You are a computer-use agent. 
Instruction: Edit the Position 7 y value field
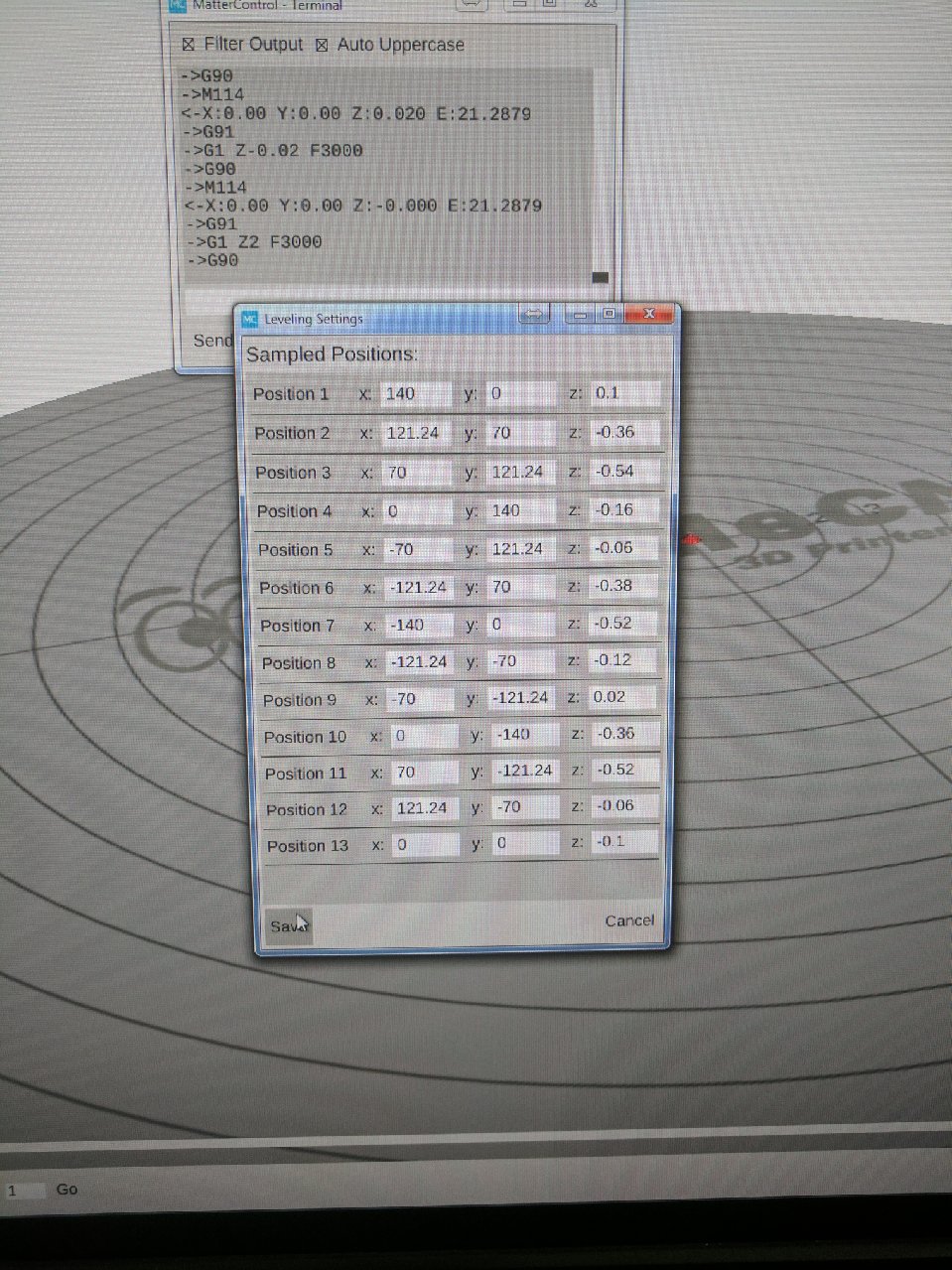pyautogui.click(x=523, y=625)
